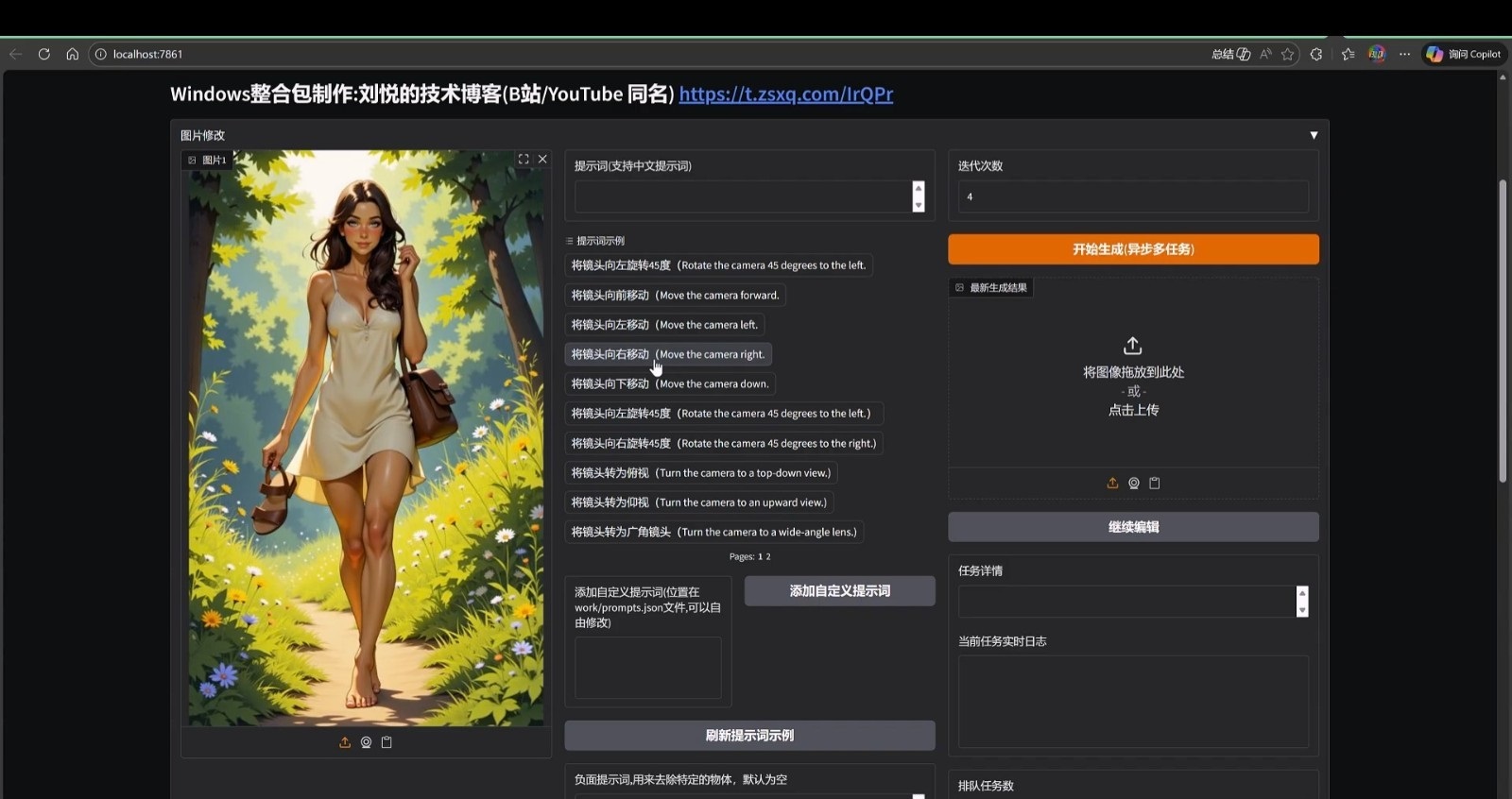Expand the input image to fullscreen
1512x799 pixels.
coord(524,160)
